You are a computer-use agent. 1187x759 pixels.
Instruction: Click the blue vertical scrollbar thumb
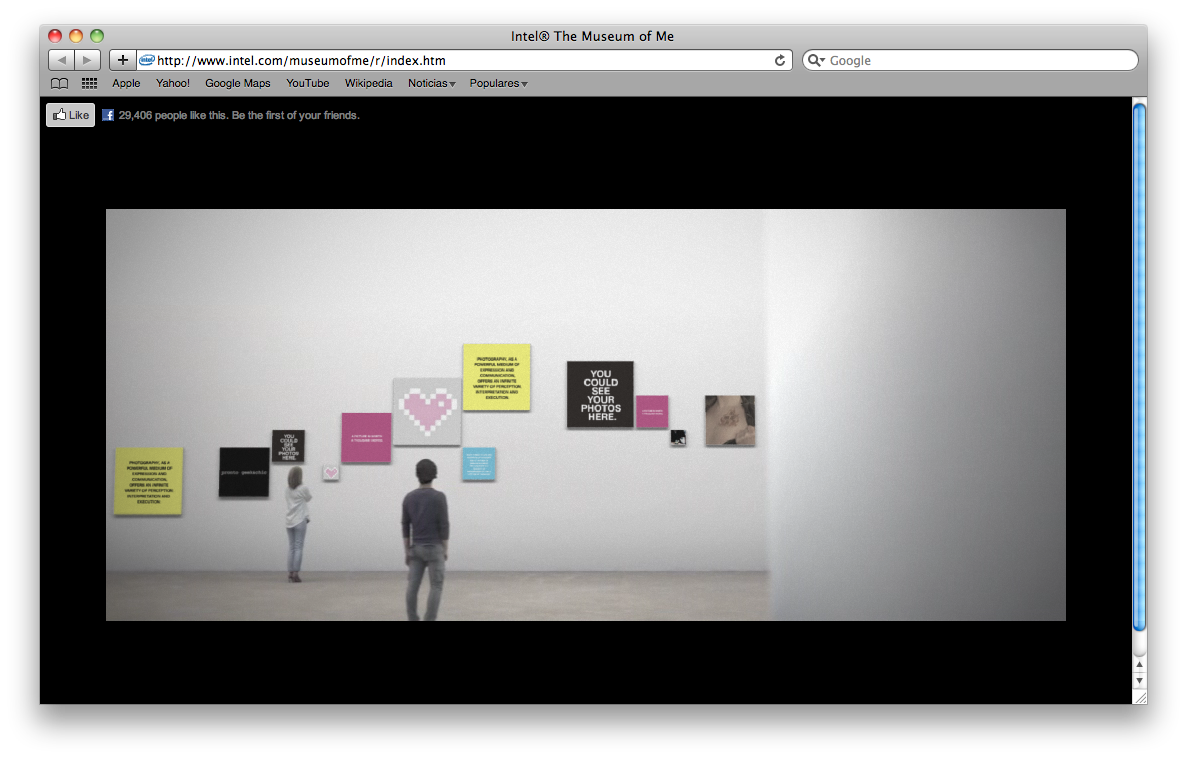(1139, 365)
